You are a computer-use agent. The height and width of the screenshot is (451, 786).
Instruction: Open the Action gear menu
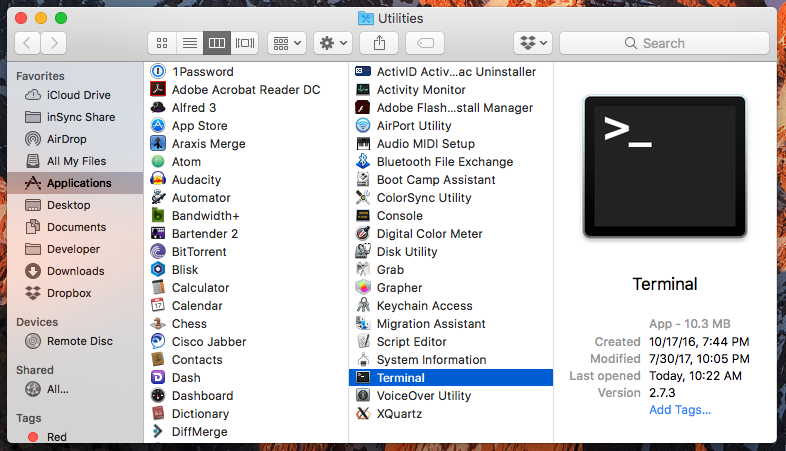pos(333,43)
